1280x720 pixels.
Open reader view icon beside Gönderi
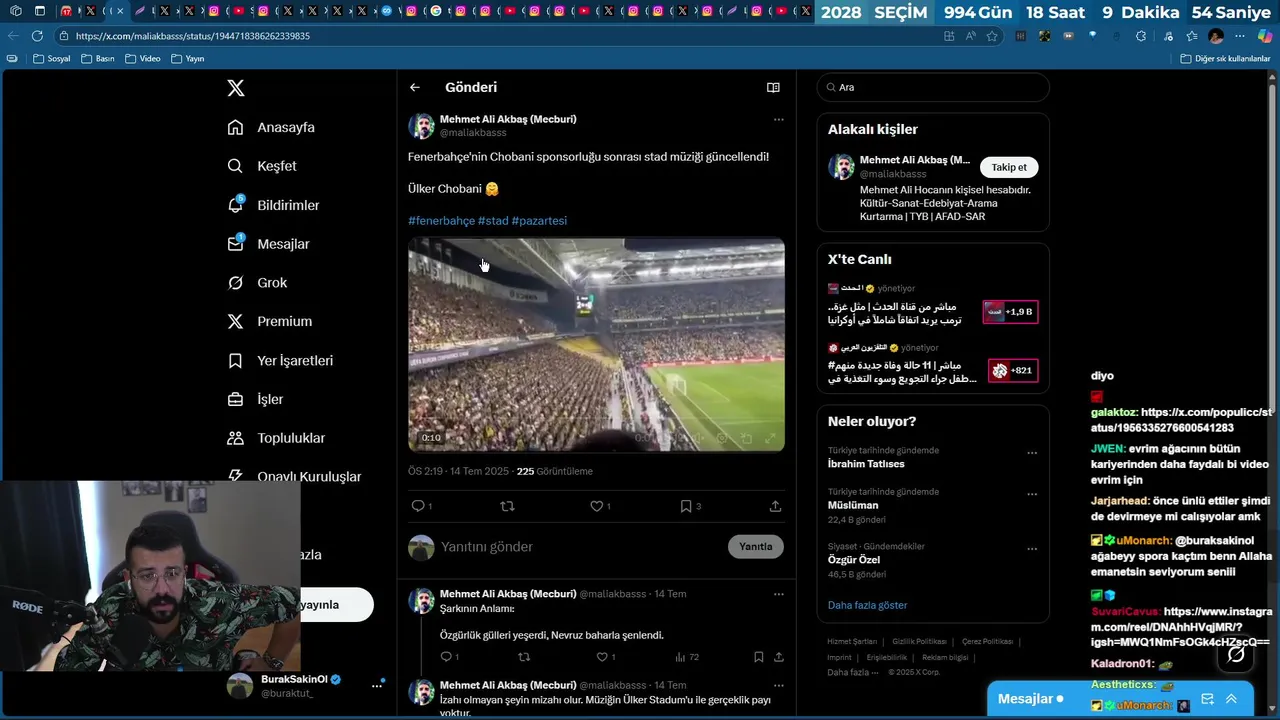point(773,87)
